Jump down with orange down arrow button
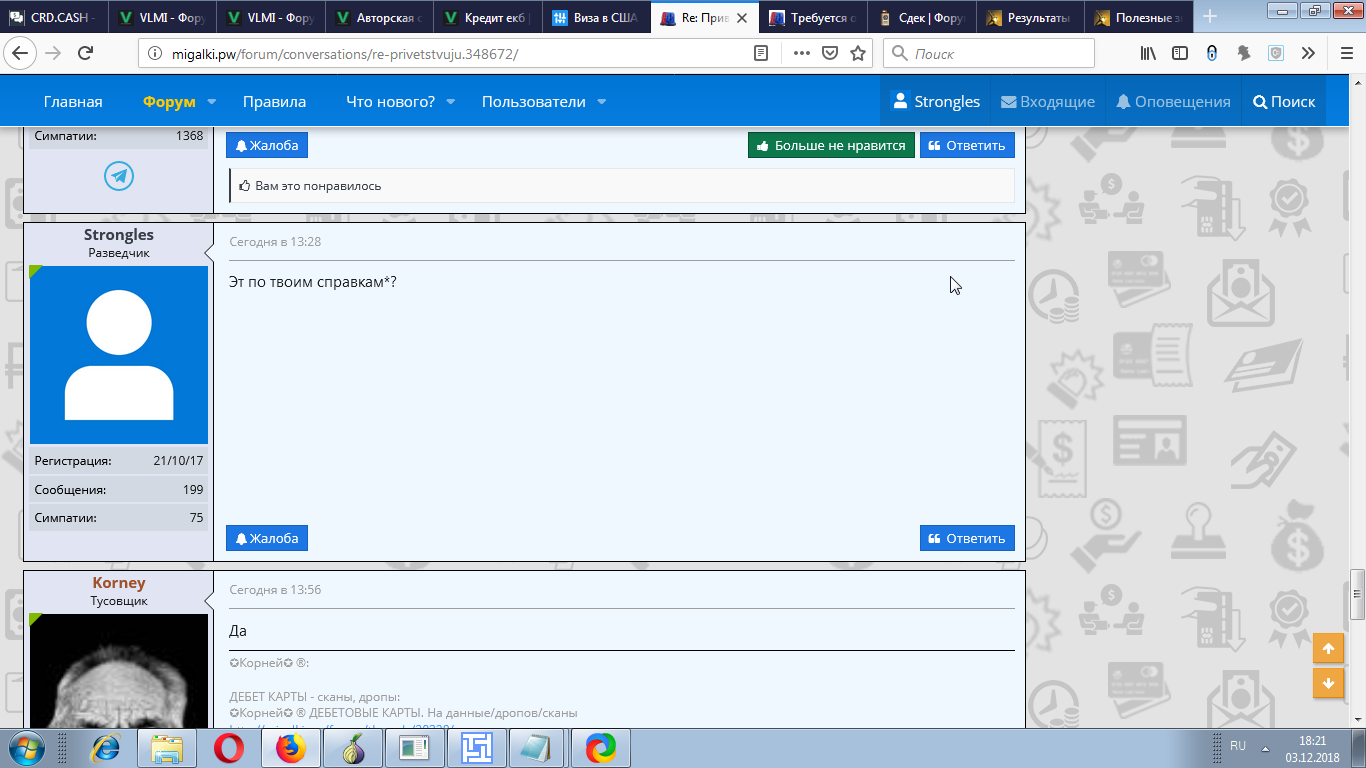The height and width of the screenshot is (768, 1366). click(x=1328, y=683)
